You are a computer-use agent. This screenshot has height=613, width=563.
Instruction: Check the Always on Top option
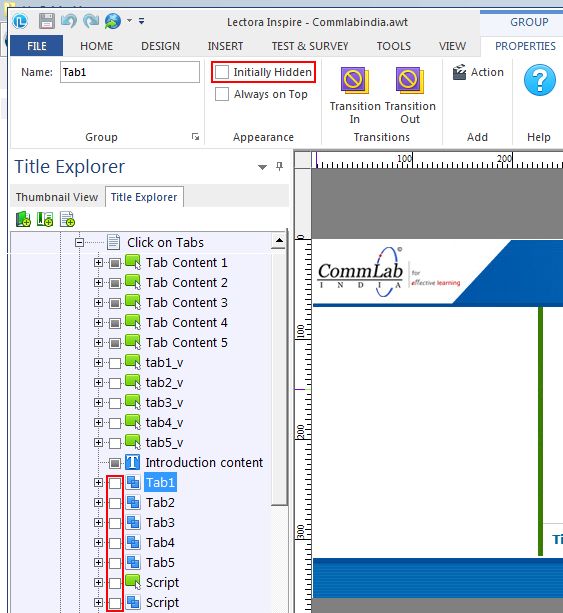222,94
